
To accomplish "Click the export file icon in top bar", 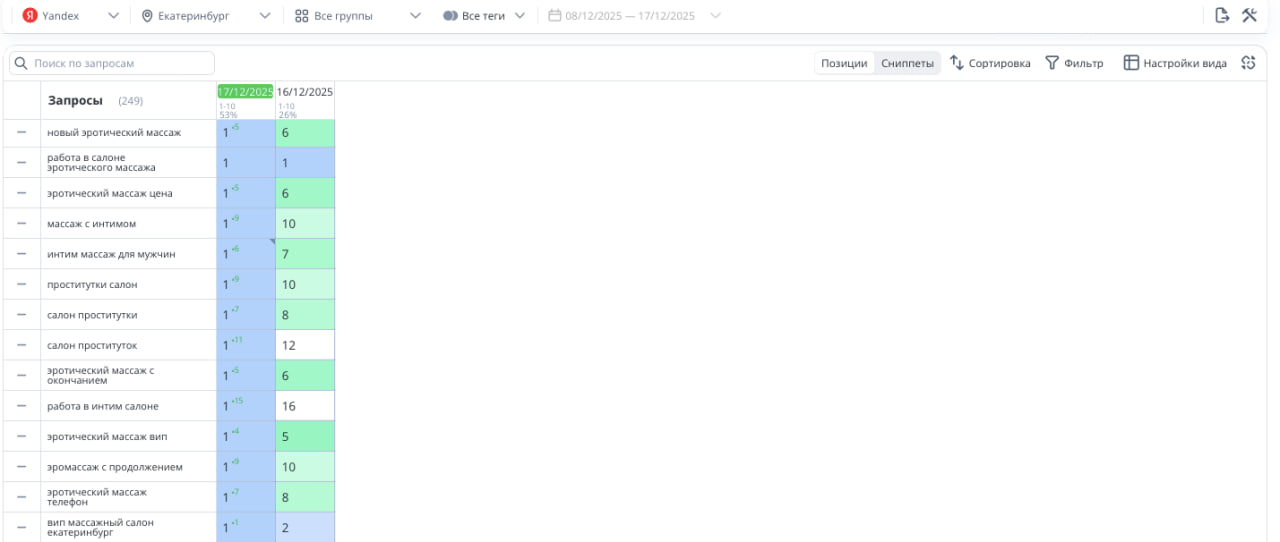I will click(x=1221, y=15).
